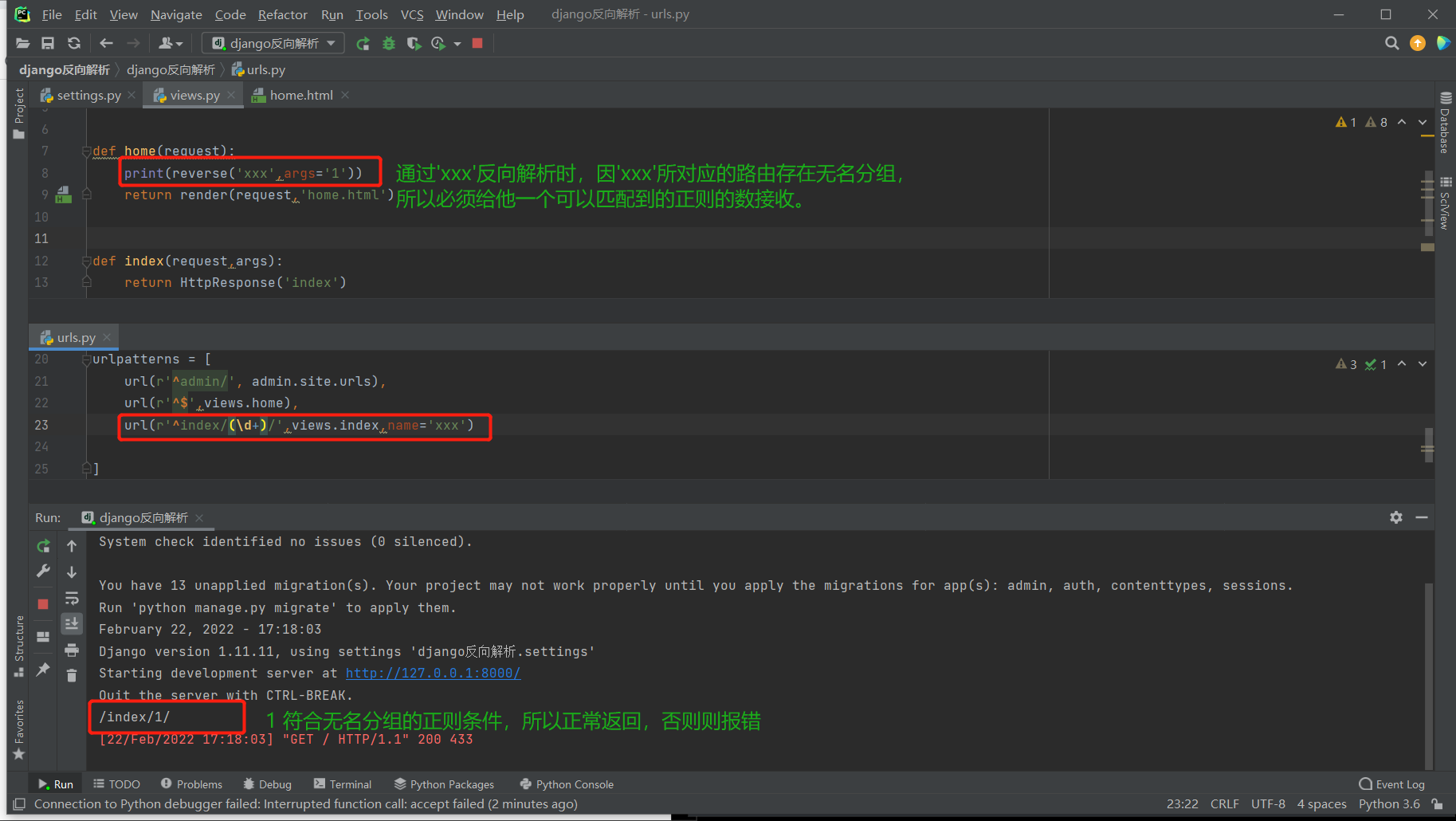This screenshot has width=1456, height=821.
Task: Close the django反向解析 Run tab
Action: pos(199,518)
